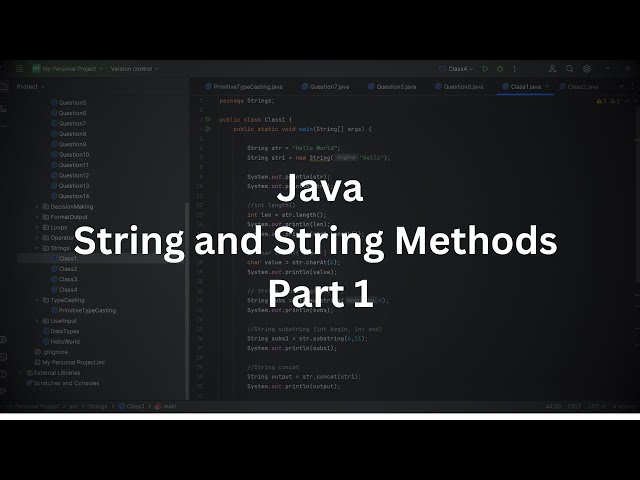Image resolution: width=640 pixels, height=480 pixels.
Task: Switch to Question8.java tab
Action: tap(459, 87)
